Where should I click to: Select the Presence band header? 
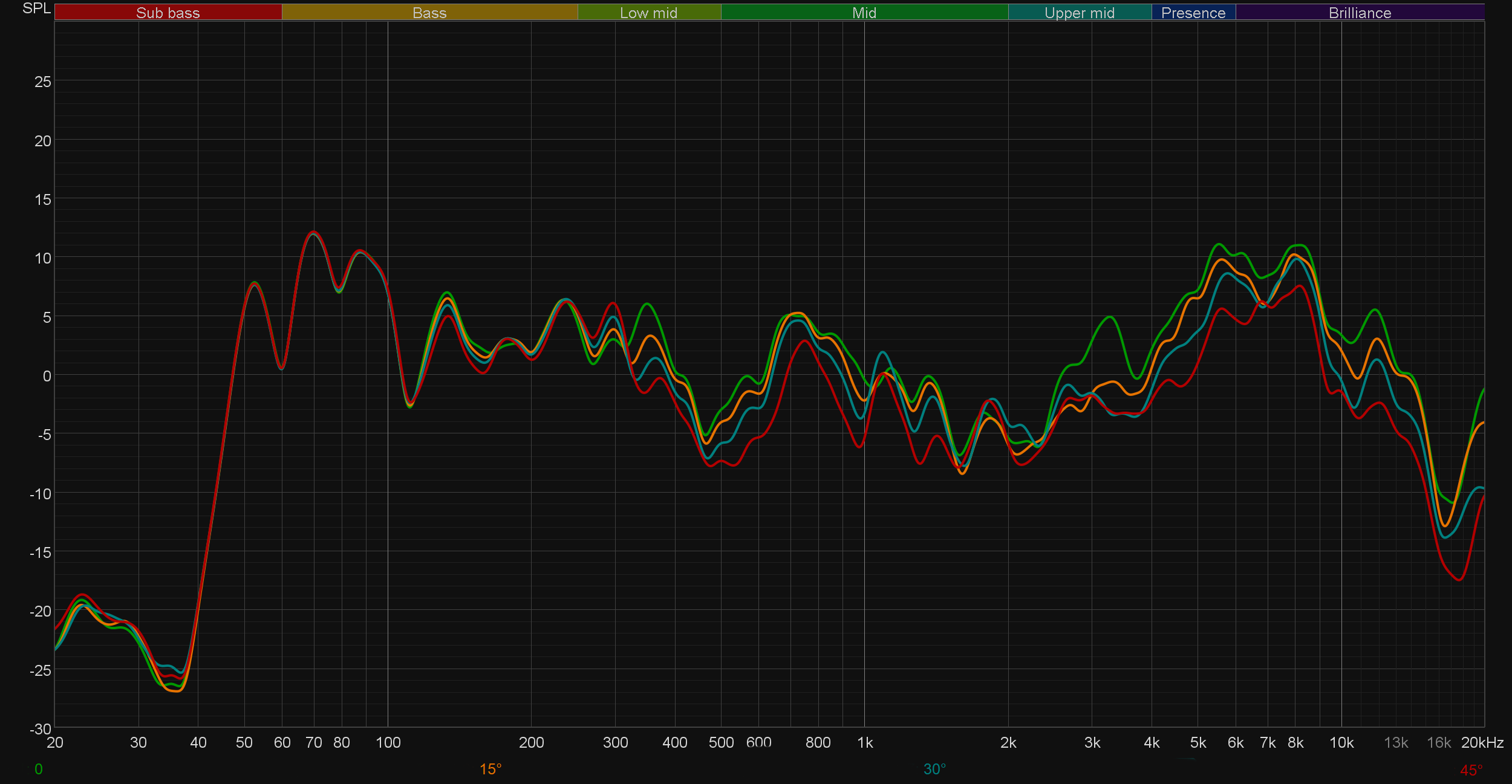point(1193,13)
